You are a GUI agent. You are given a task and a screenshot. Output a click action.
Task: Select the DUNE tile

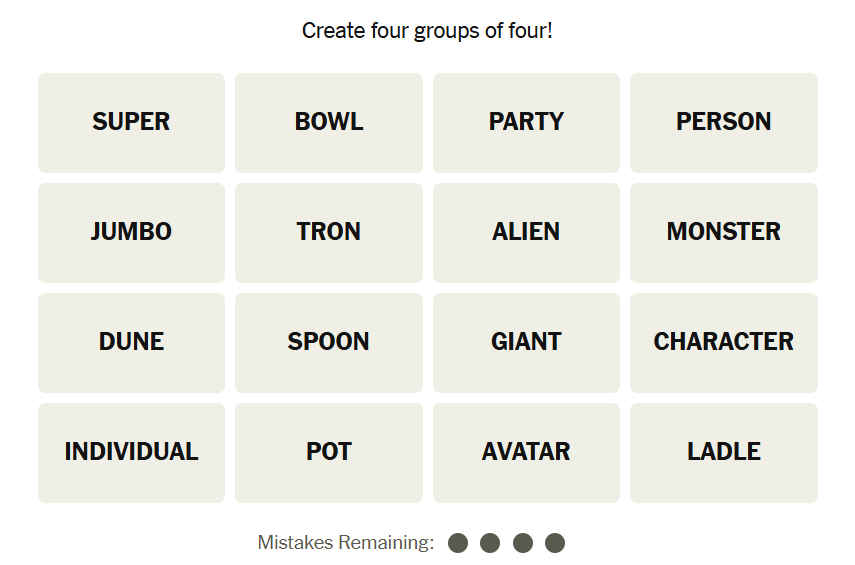131,342
